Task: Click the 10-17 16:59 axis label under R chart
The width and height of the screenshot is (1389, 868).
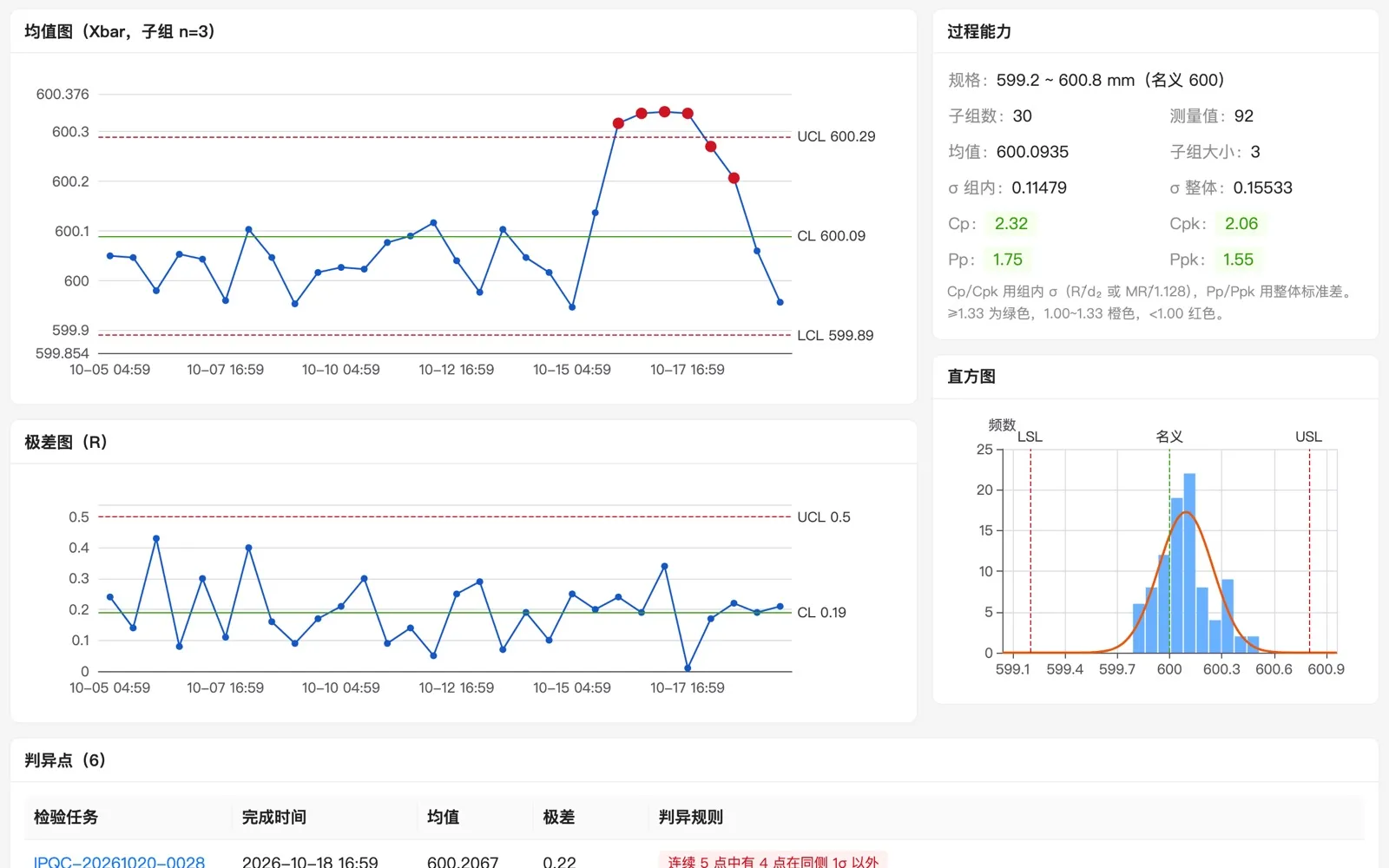Action: pyautogui.click(x=688, y=688)
